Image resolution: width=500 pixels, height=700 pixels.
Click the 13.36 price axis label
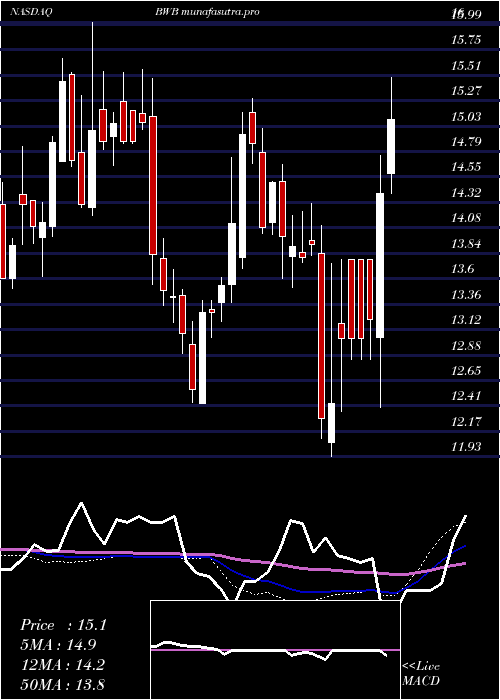point(466,295)
